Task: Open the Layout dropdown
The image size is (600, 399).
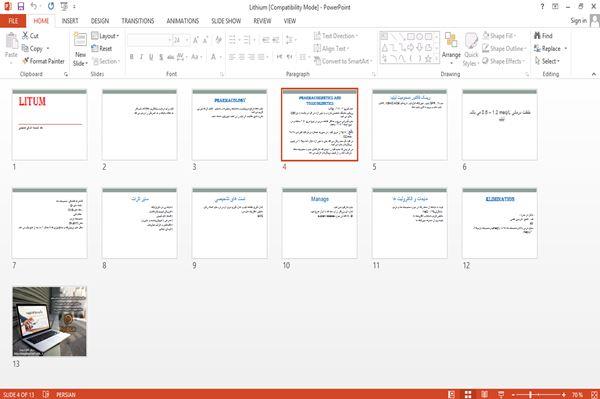Action: (105, 36)
